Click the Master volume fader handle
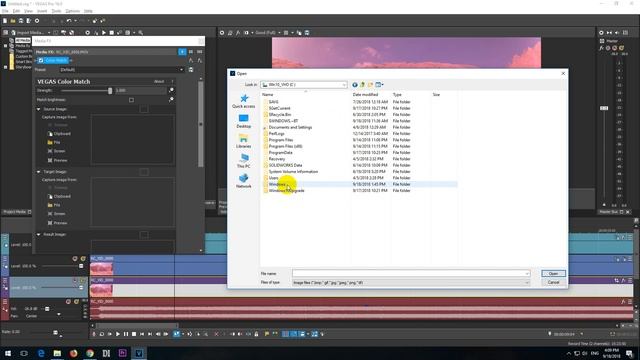This screenshot has width=640, height=360. coord(604,108)
